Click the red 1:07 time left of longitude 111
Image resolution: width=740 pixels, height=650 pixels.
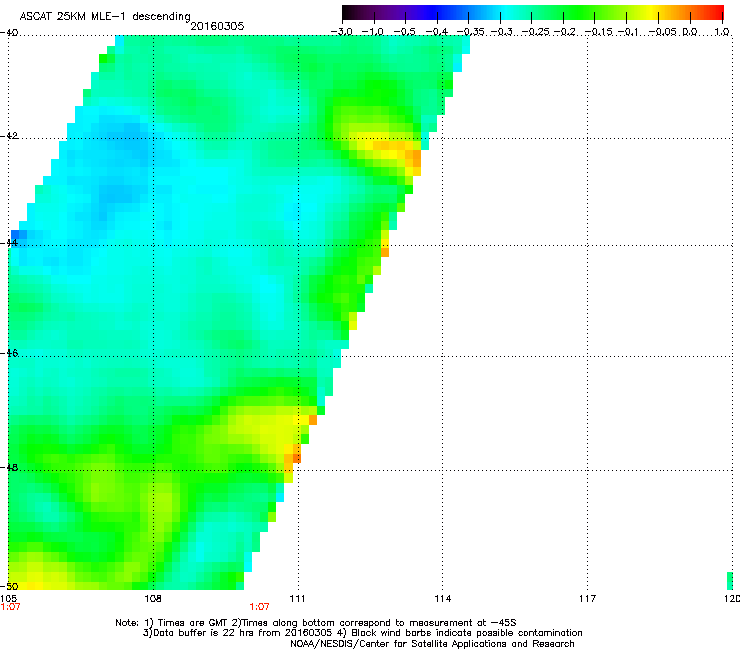pyautogui.click(x=260, y=607)
